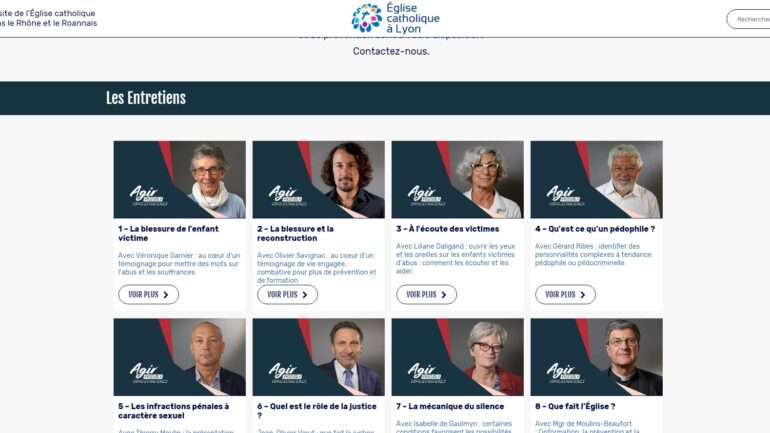
Task: Open VOIR PLUS for La blessure et la reconstruction
Action: (287, 295)
